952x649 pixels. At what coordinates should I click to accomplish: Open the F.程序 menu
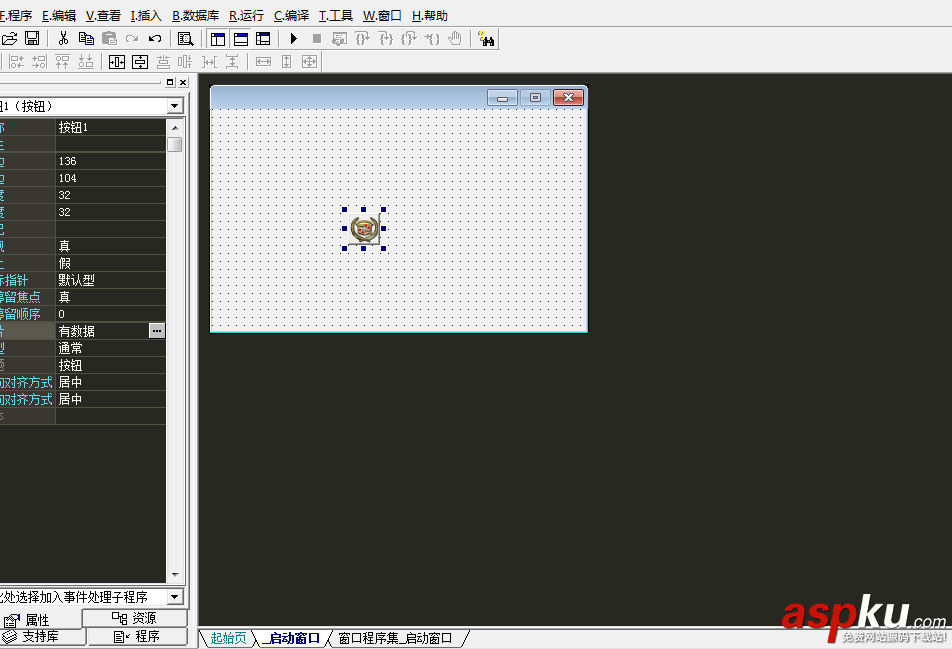[x=16, y=16]
